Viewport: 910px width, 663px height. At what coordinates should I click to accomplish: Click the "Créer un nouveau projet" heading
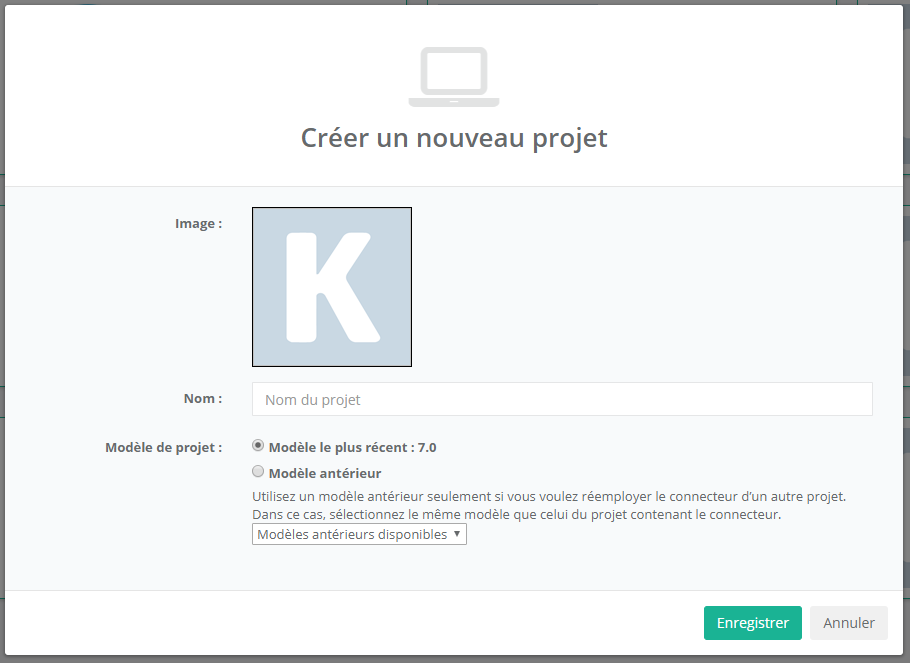[454, 137]
